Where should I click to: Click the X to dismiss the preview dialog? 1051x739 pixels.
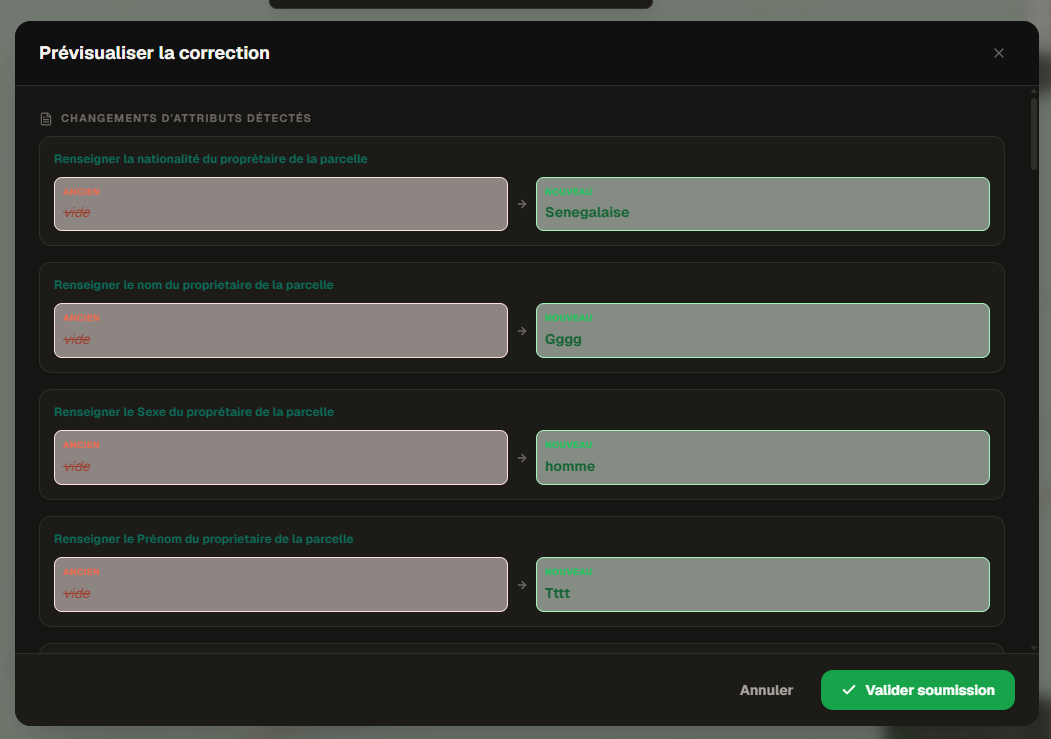(x=998, y=53)
